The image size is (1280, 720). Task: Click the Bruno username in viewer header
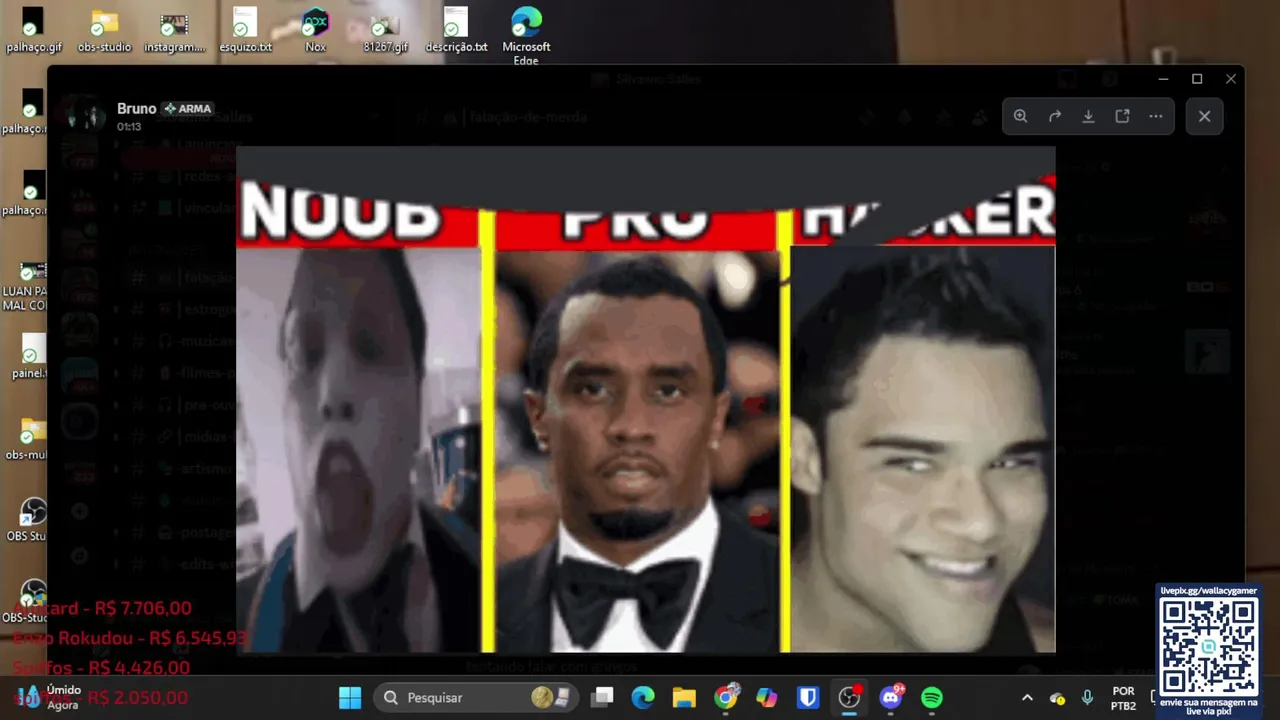(x=136, y=108)
